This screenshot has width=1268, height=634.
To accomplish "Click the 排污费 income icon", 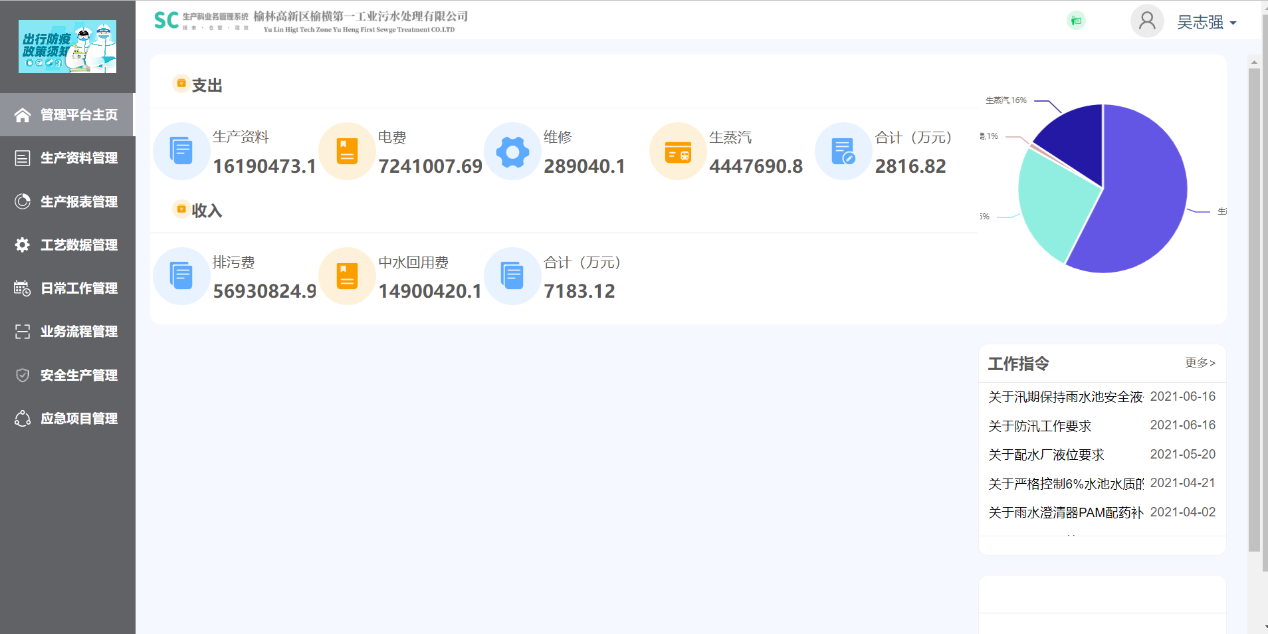I will 181,276.
